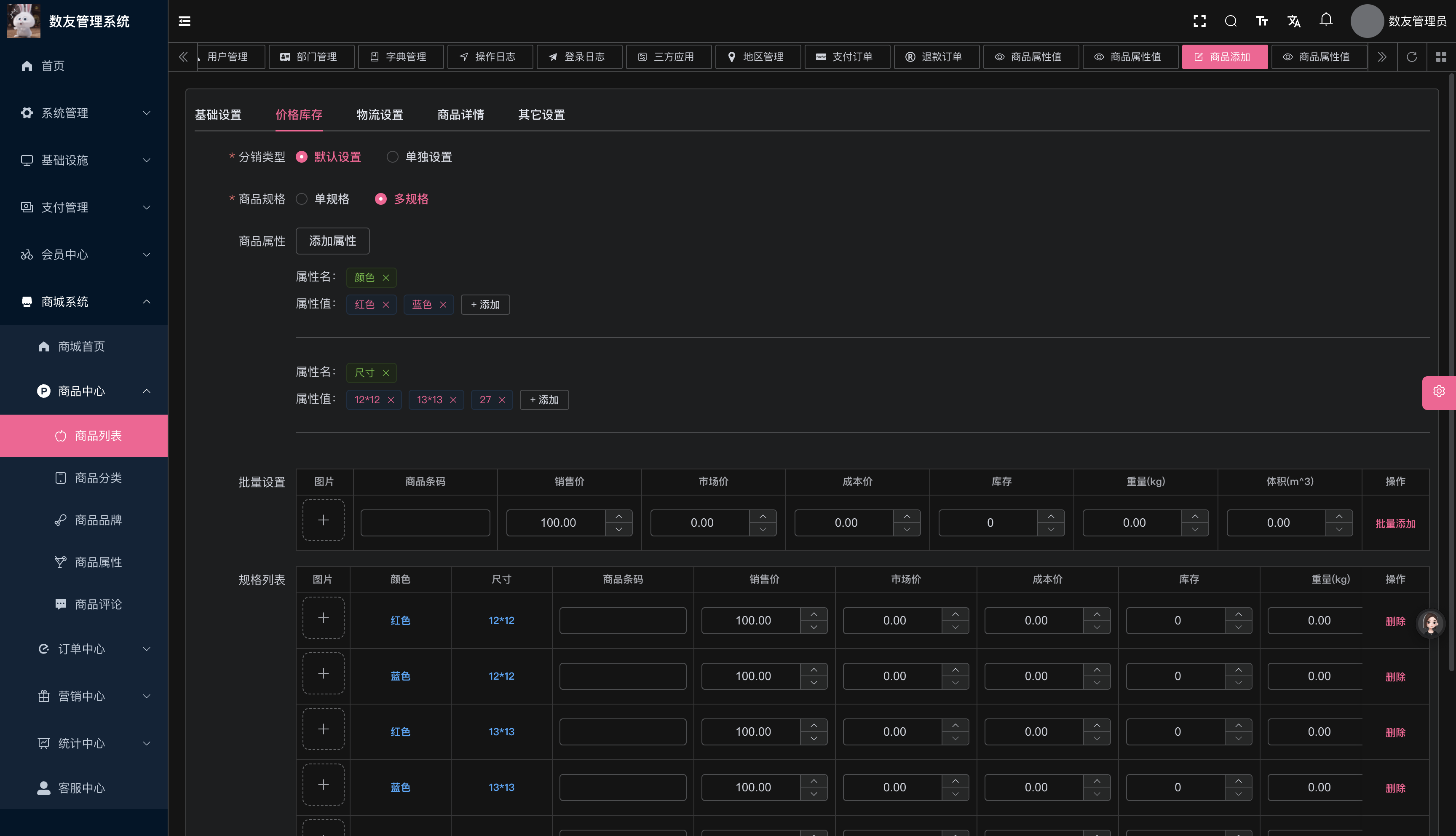Go to 首页 in the sidebar
1456x836 pixels.
click(84, 66)
